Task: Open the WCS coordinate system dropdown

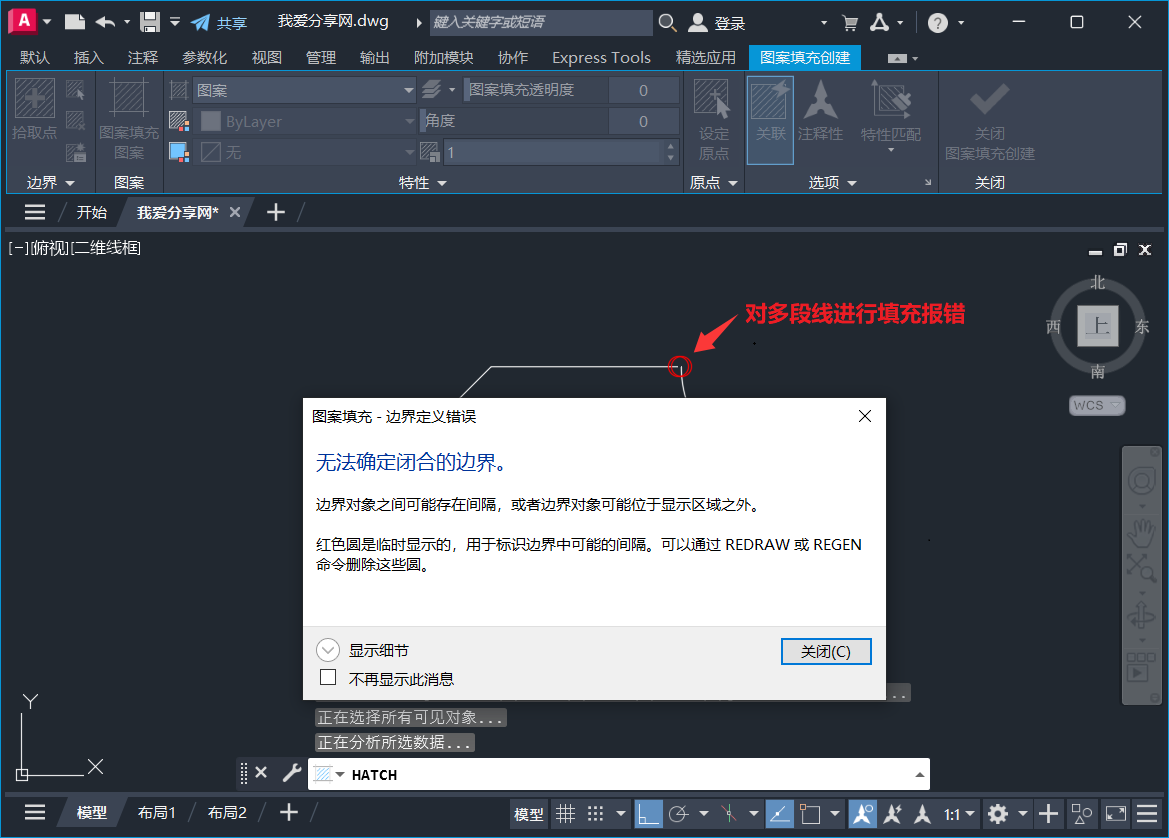Action: [x=1097, y=404]
